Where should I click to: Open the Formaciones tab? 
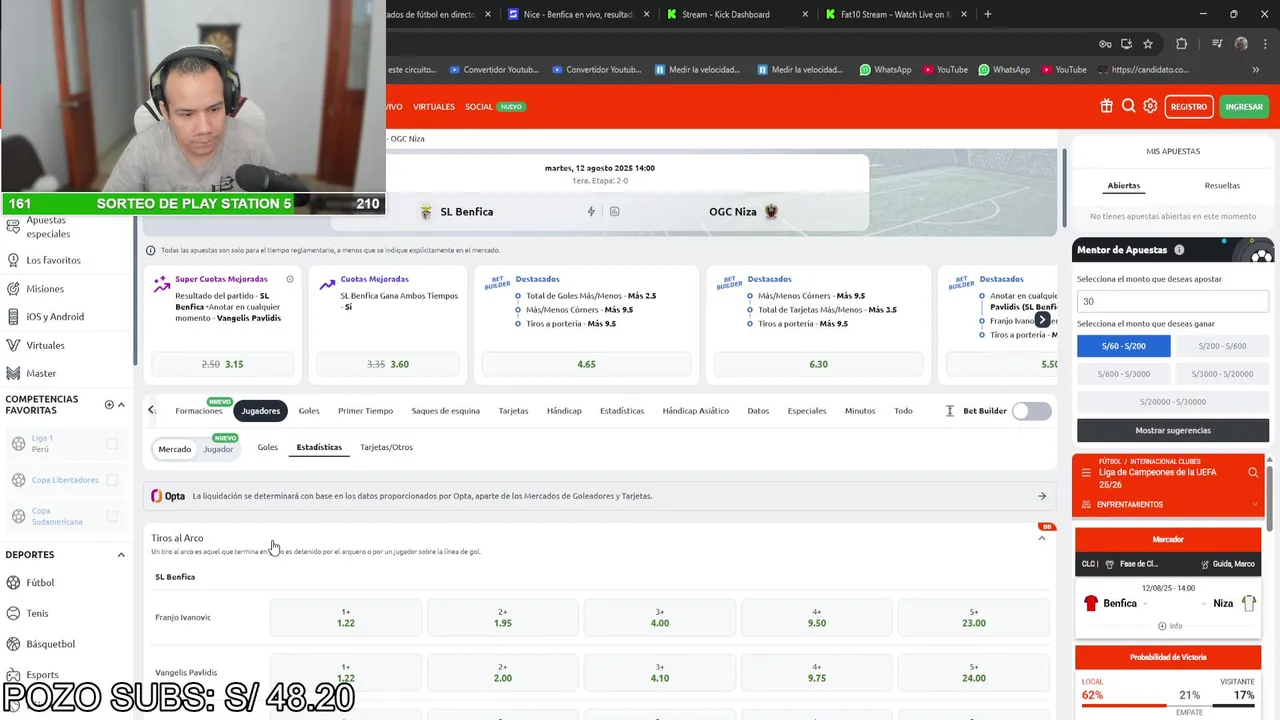(x=199, y=410)
